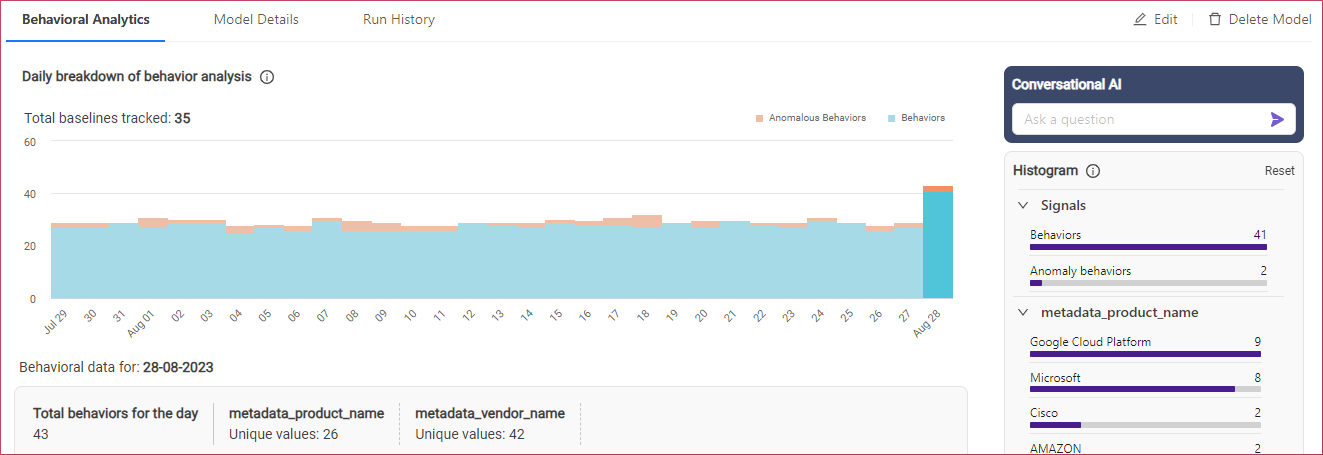This screenshot has width=1323, height=455.
Task: Select the Behaviors signal row
Action: (x=1145, y=239)
